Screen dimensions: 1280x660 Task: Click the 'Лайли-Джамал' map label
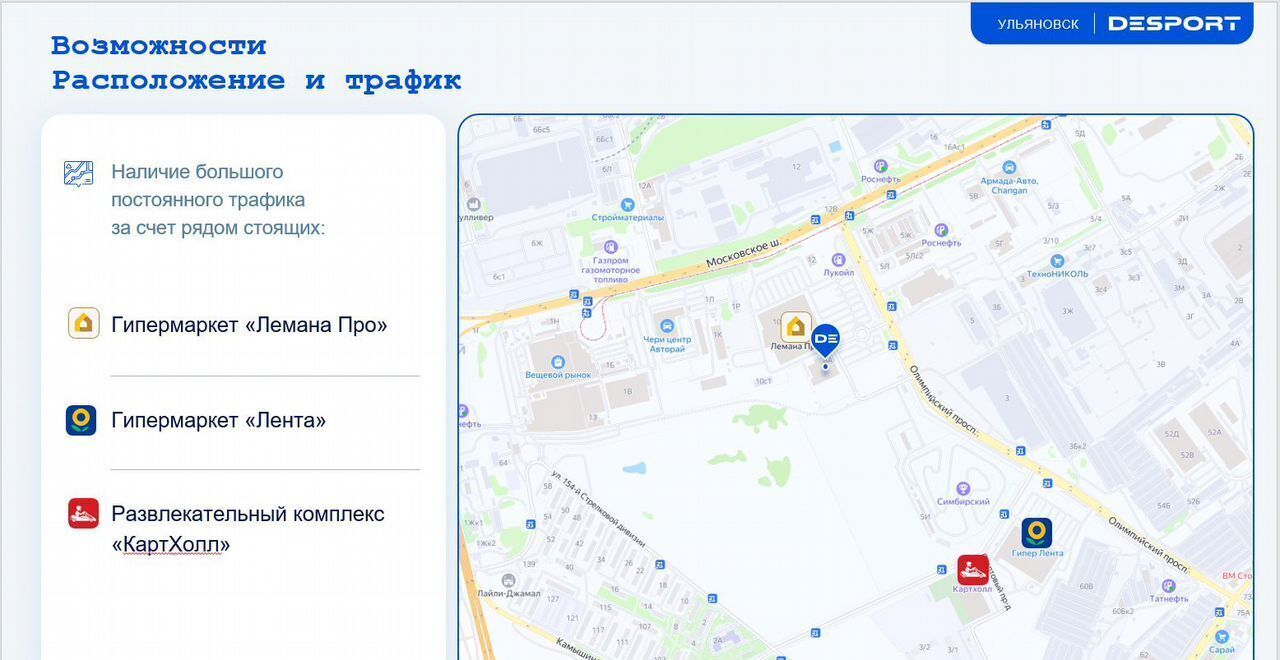click(x=508, y=593)
